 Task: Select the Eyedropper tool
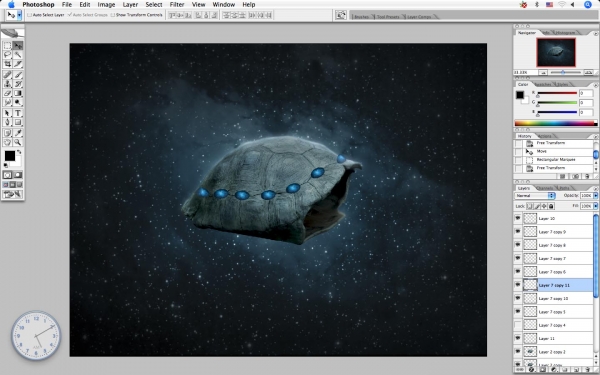tap(18, 133)
